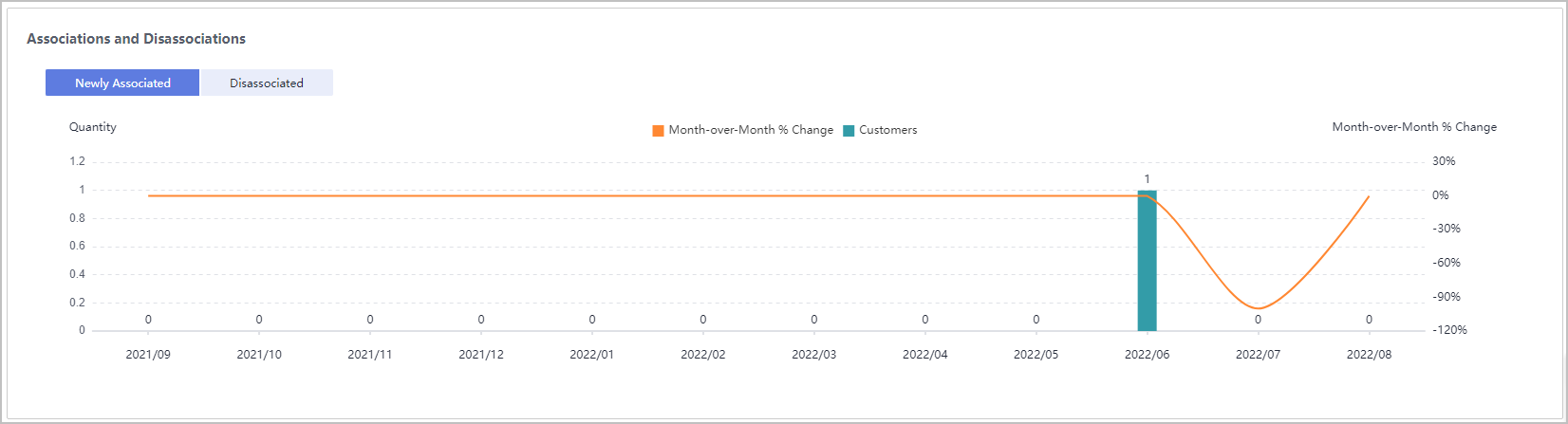Click the teal 2022/06 customers bar
The height and width of the screenshot is (424, 1568).
(x=1147, y=261)
